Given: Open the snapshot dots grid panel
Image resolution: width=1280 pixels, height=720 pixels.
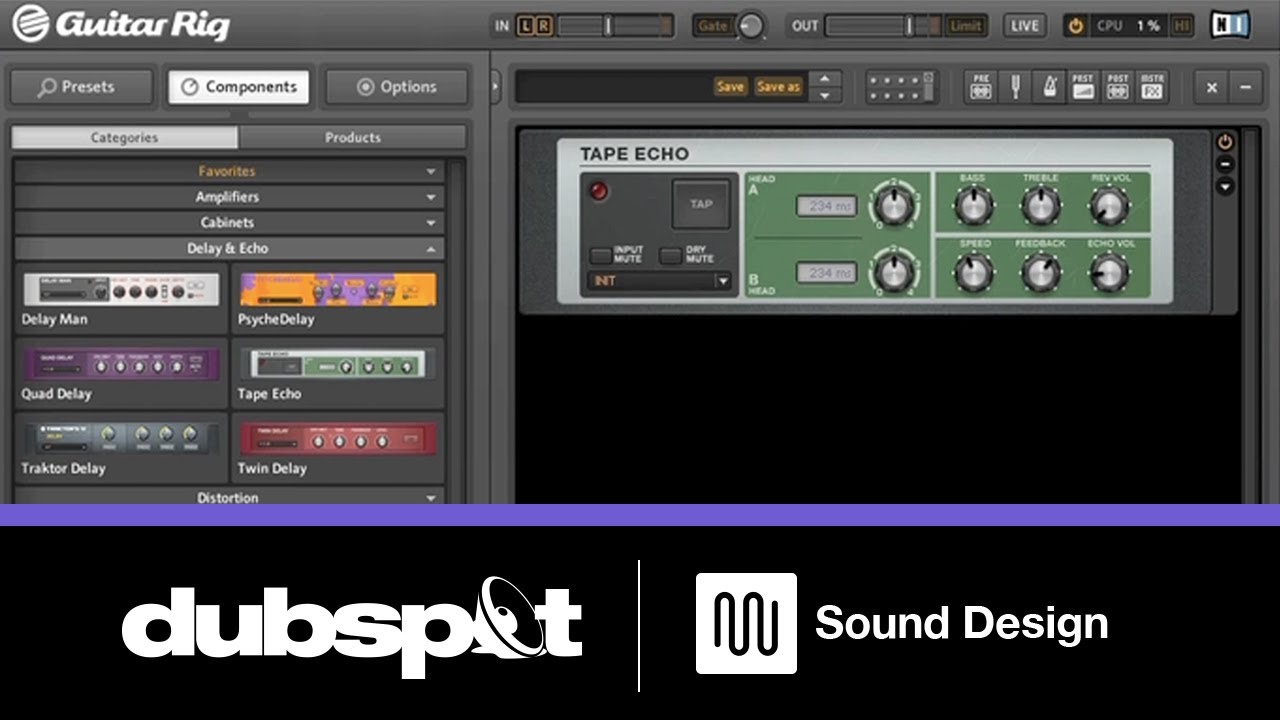Looking at the screenshot, I should [901, 87].
